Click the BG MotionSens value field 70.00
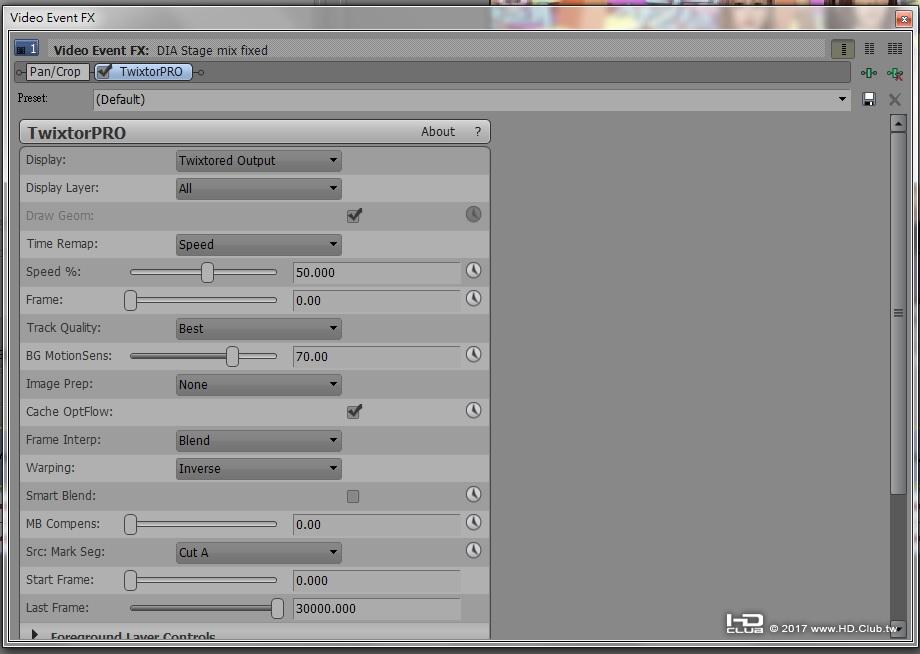 377,357
